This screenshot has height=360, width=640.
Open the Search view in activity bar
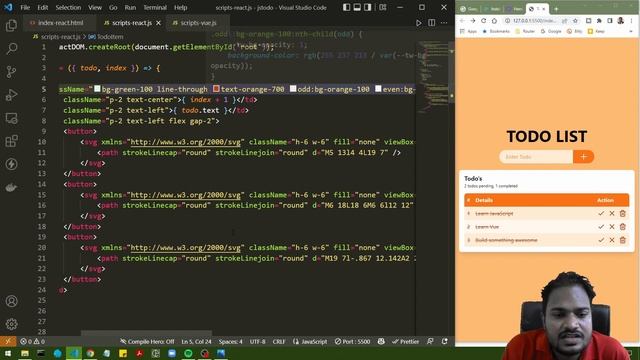pos(11,49)
